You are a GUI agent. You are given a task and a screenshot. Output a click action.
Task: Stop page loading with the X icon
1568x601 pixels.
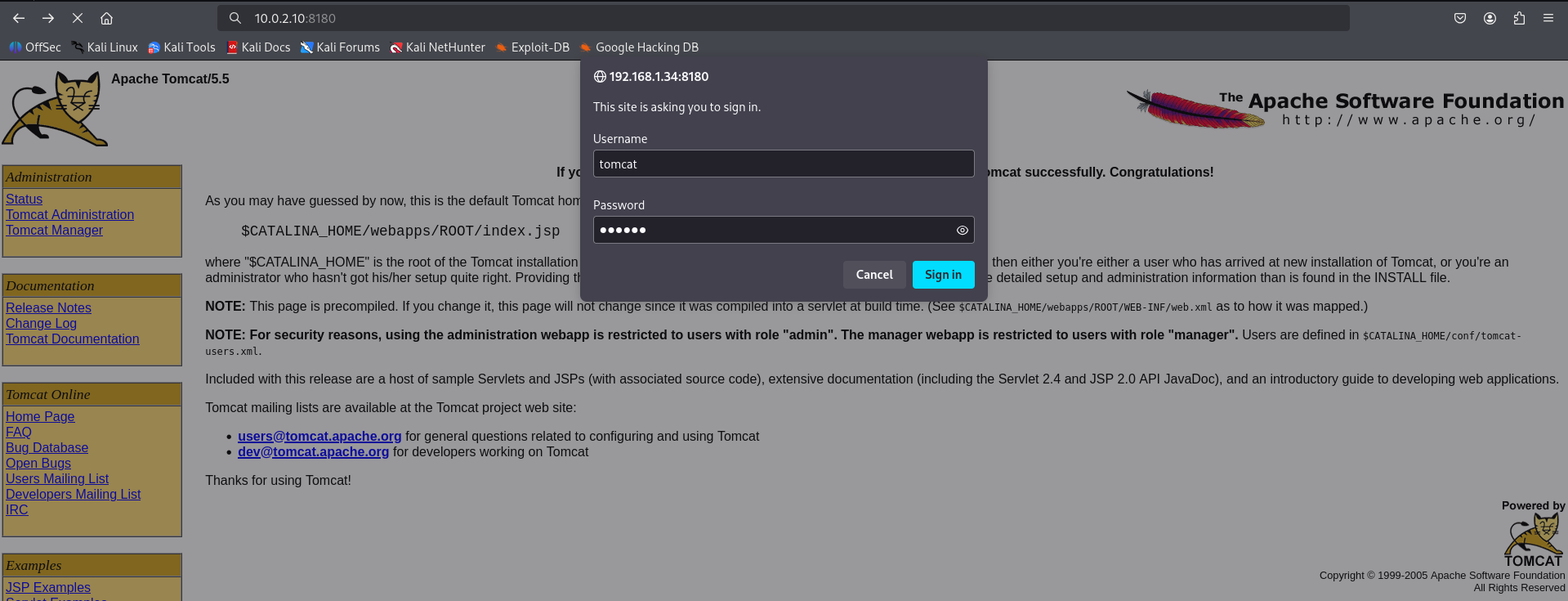pos(78,18)
